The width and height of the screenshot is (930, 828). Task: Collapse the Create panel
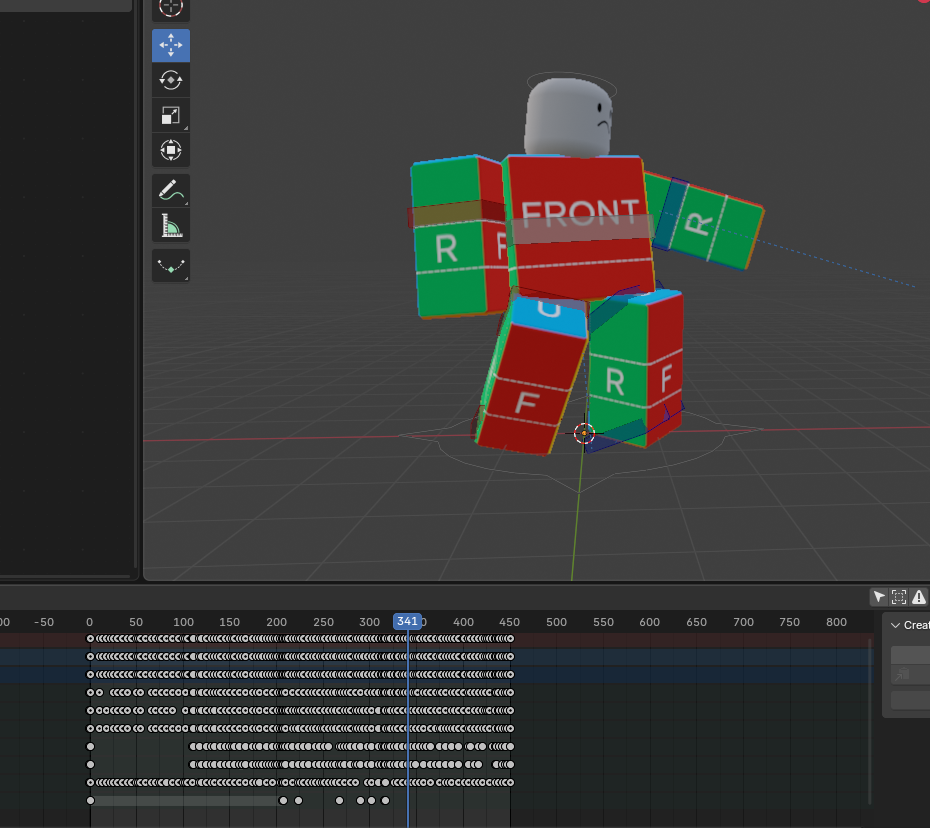point(896,625)
